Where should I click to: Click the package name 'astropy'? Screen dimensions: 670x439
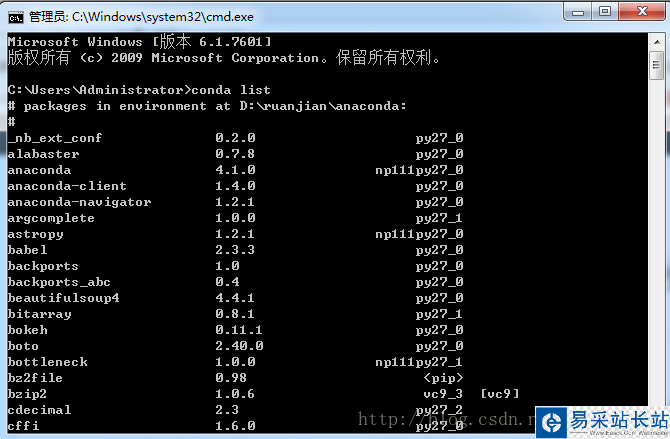pyautogui.click(x=35, y=234)
